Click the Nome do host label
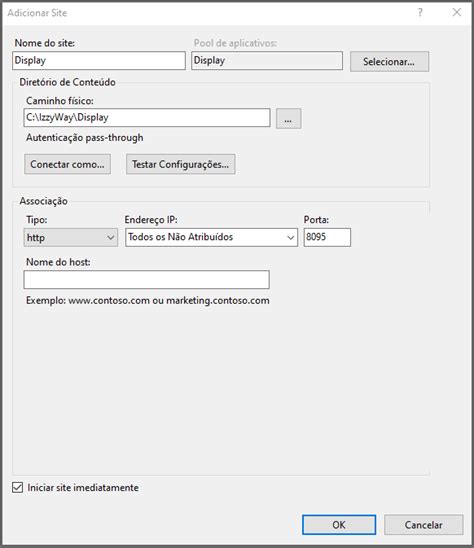 click(x=58, y=262)
